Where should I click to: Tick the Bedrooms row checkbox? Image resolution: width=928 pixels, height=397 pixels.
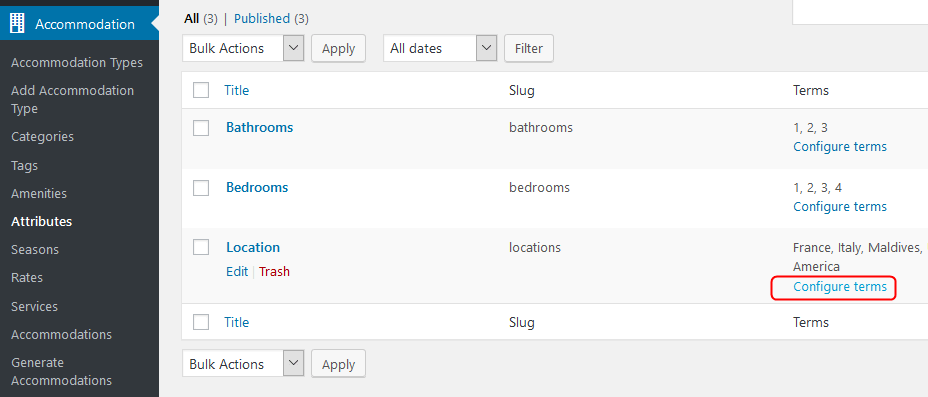201,188
